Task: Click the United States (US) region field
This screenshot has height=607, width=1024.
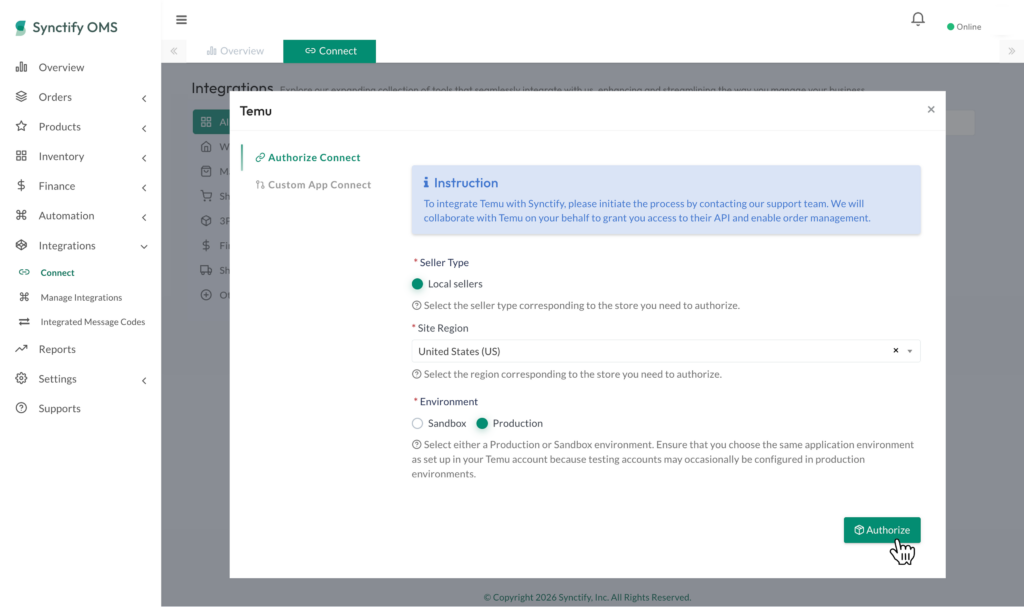Action: (x=665, y=351)
